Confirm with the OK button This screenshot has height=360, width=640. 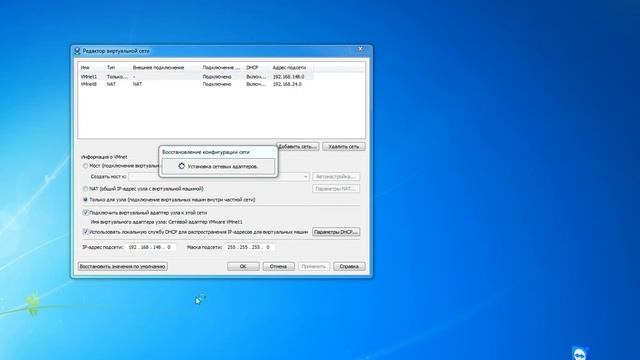[x=243, y=266]
